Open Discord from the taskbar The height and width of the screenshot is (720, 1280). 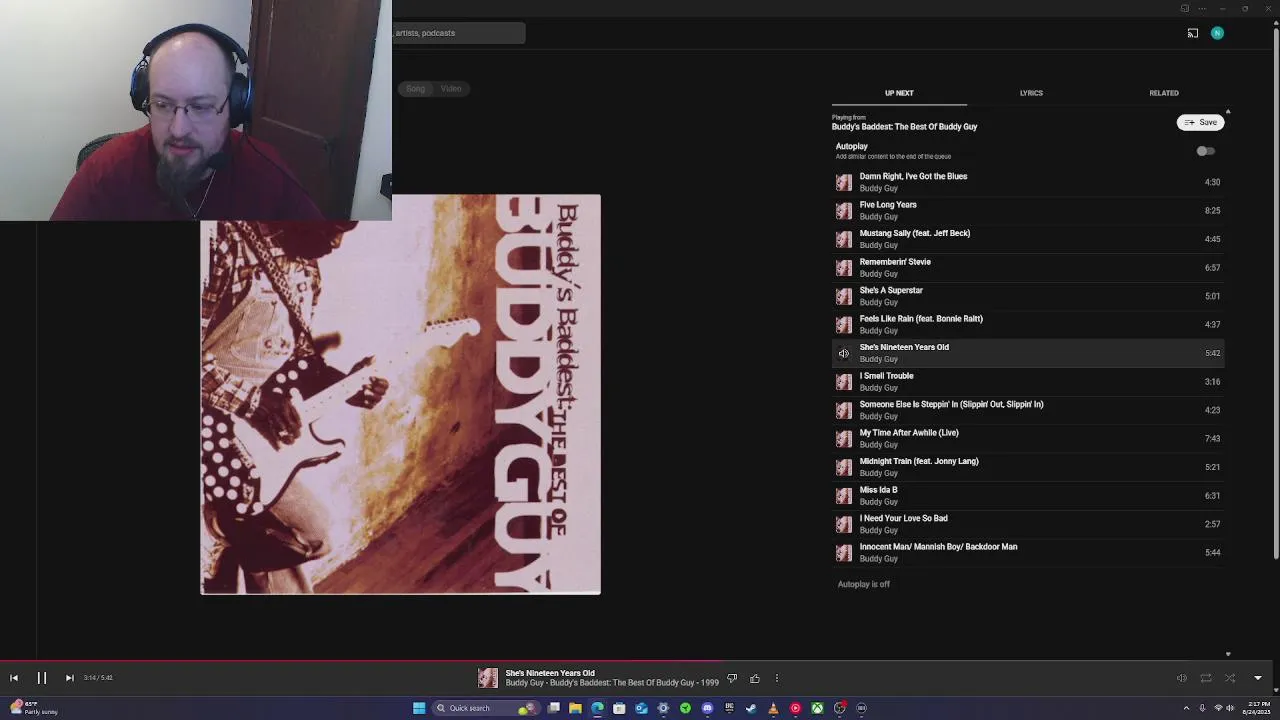coord(707,708)
